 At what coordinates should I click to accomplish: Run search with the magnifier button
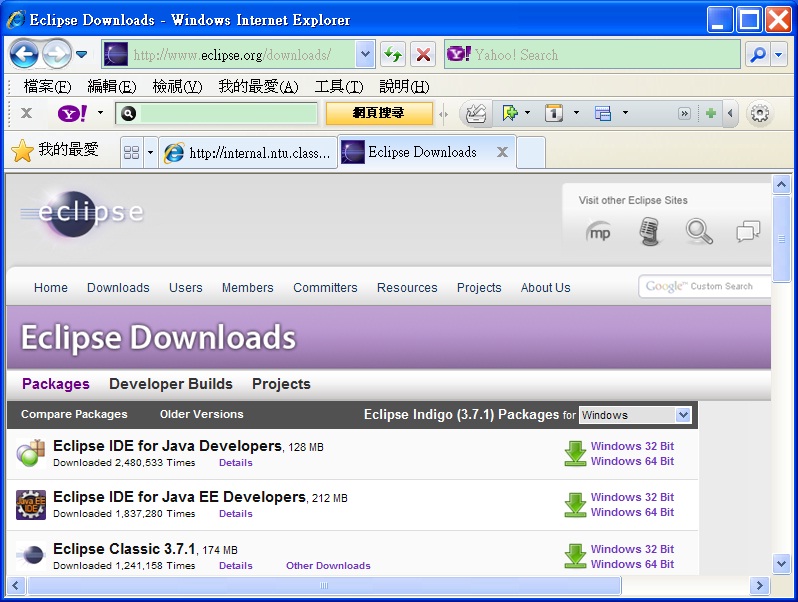click(758, 54)
